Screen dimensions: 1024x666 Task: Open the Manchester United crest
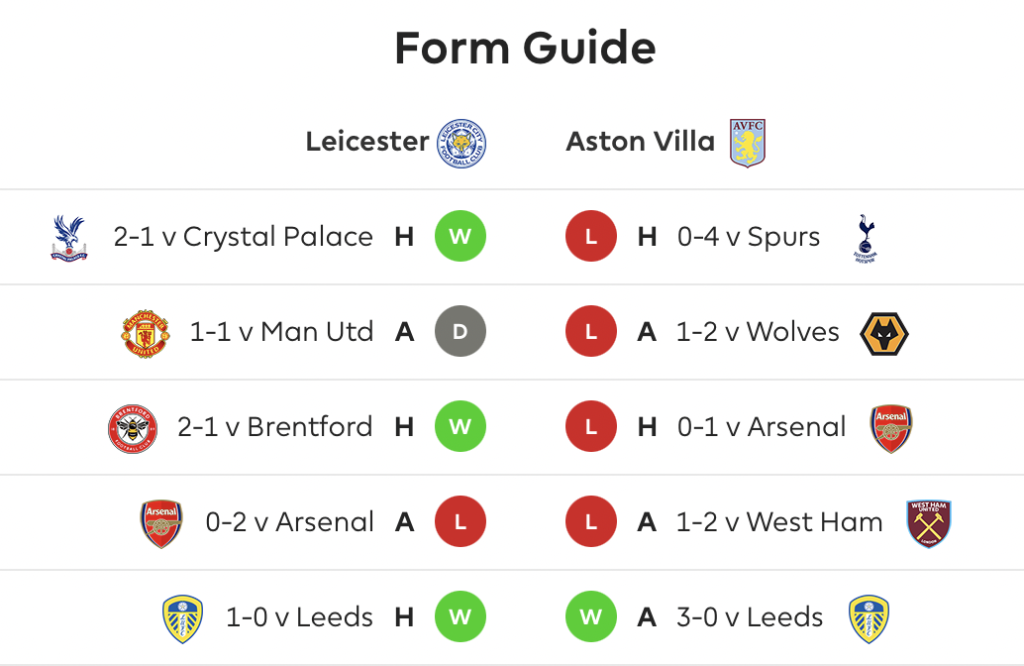coord(146,333)
